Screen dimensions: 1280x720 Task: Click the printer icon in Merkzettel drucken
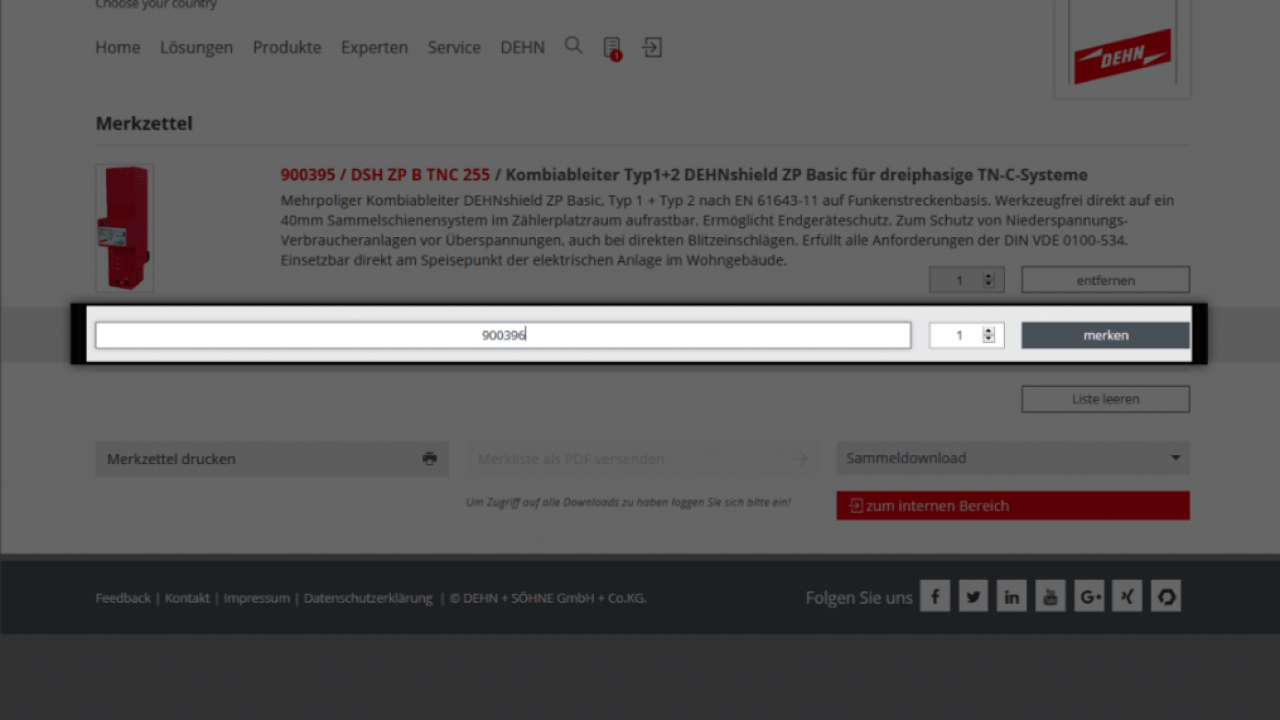429,459
